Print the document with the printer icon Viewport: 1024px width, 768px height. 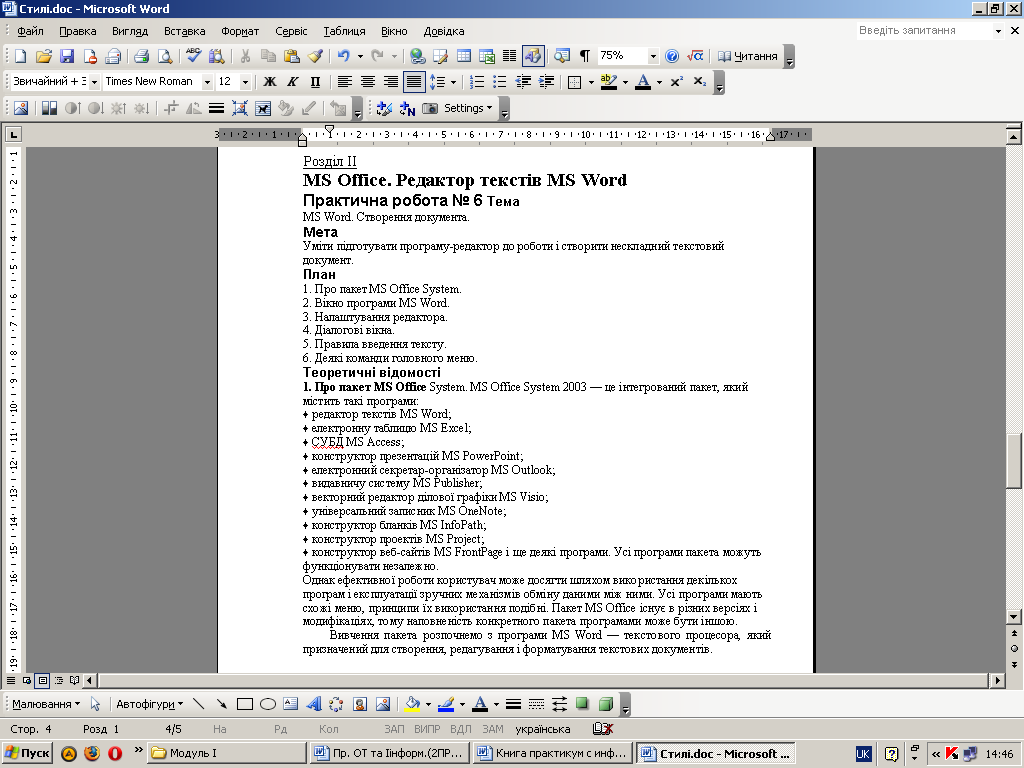click(x=141, y=56)
